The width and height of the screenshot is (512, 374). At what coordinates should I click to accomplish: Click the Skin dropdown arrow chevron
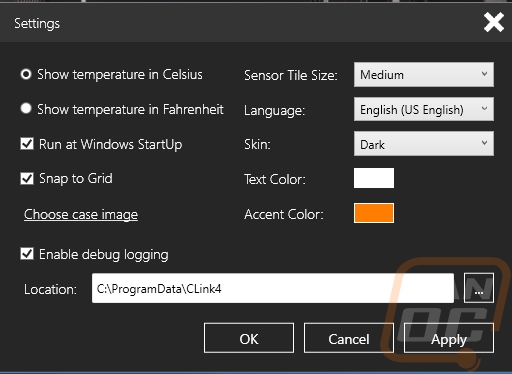pos(484,143)
